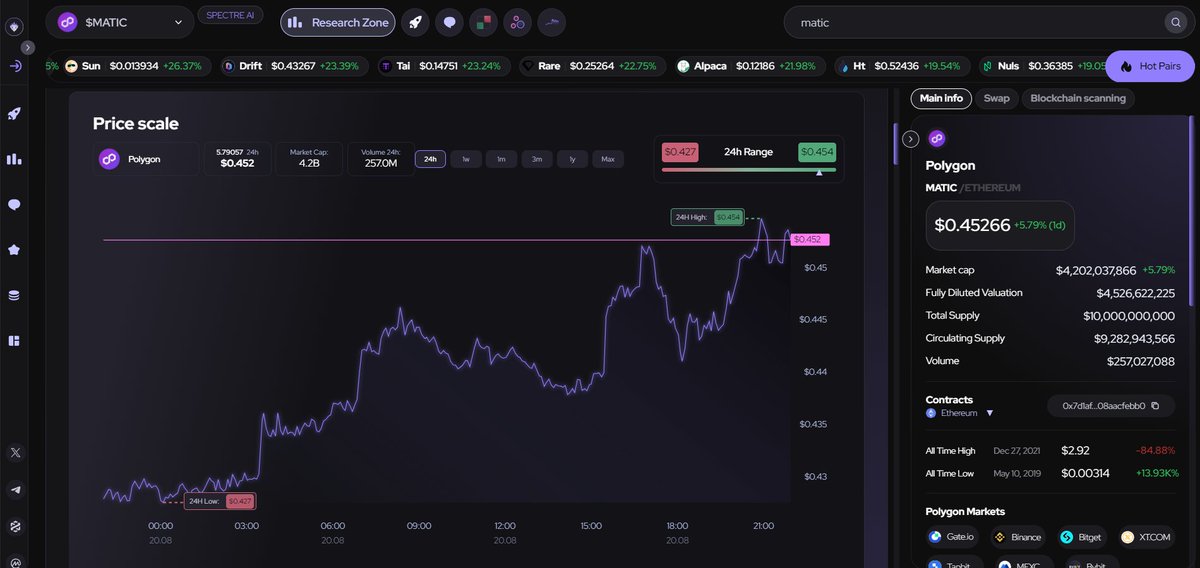
Task: Open the Spectre logo at sidebar top
Action: pos(14,27)
